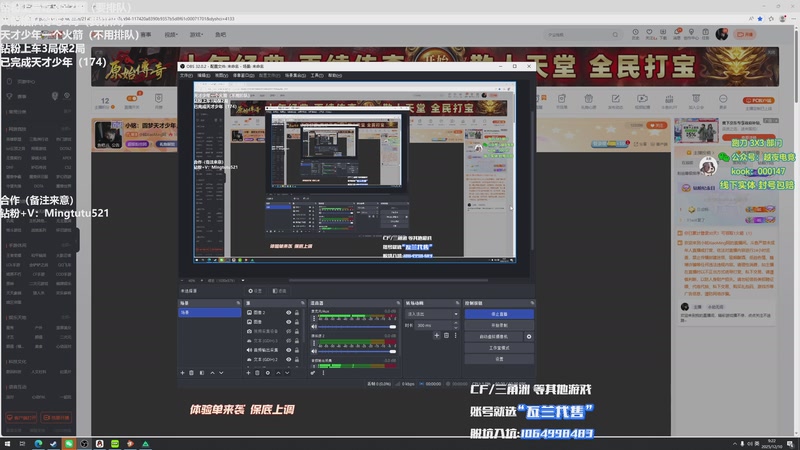Adjust 麦克风/Aux volume slider
The height and width of the screenshot is (450, 800).
(x=357, y=327)
